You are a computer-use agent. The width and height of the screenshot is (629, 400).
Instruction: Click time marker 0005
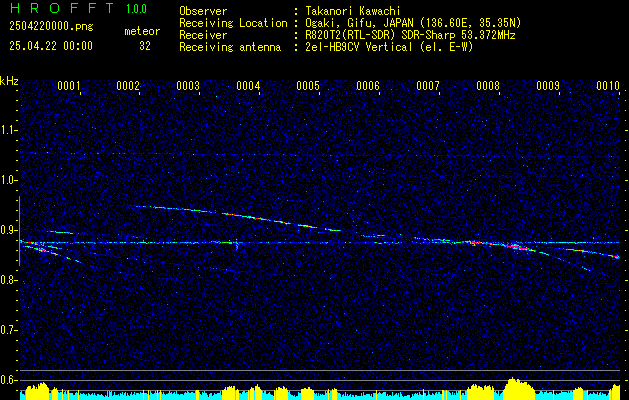click(x=308, y=86)
